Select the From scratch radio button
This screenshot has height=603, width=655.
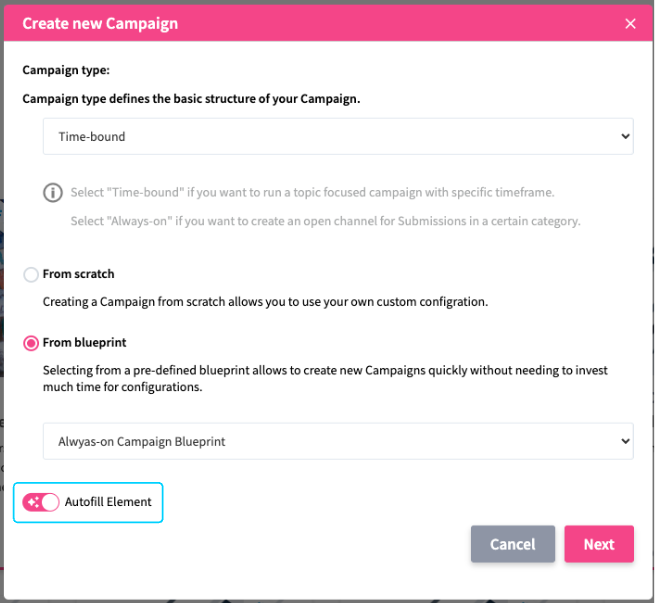[31, 274]
